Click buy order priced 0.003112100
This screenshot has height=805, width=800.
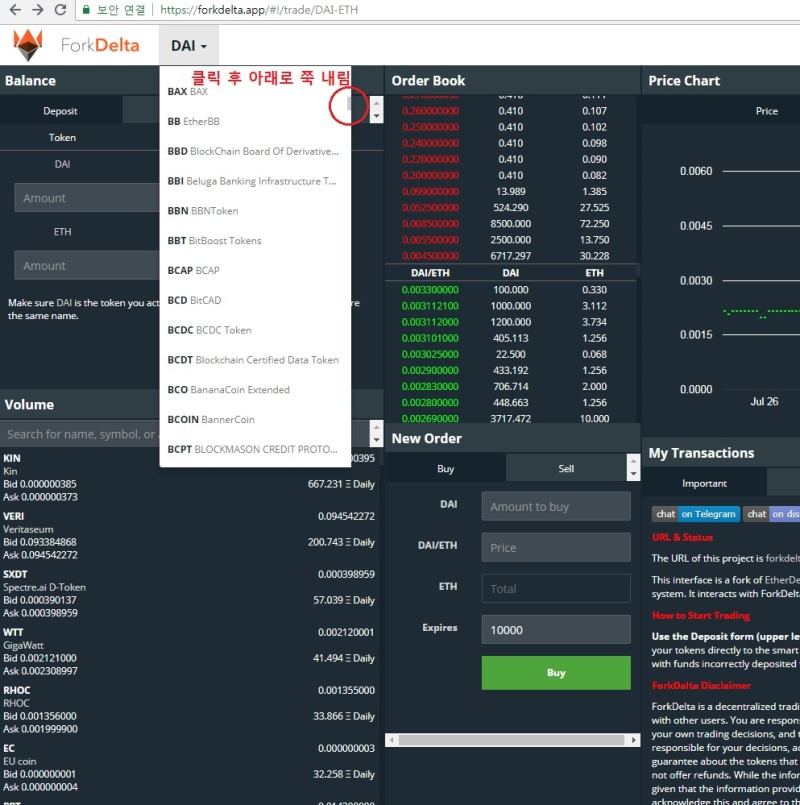(x=511, y=306)
